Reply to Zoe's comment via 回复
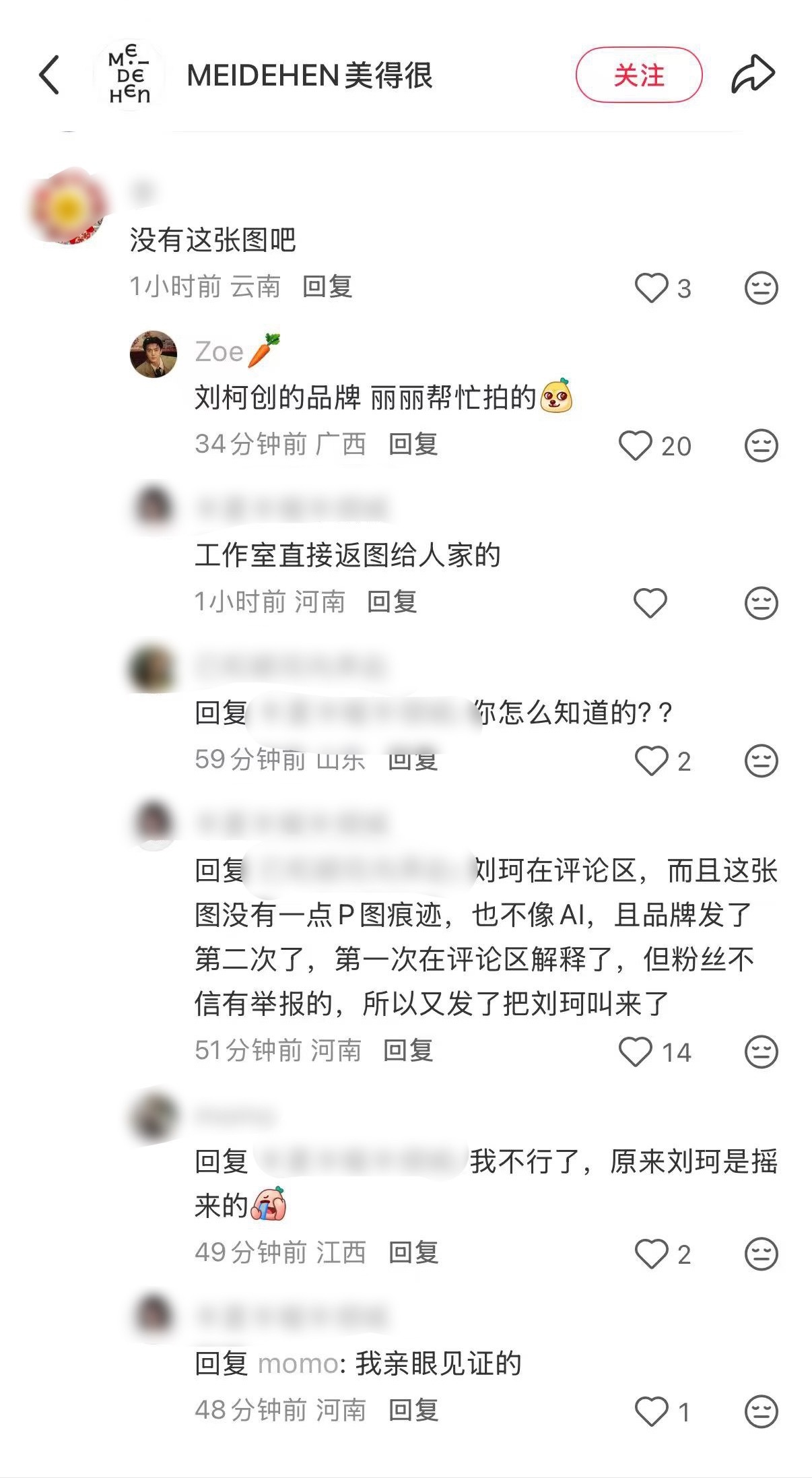 pyautogui.click(x=413, y=445)
